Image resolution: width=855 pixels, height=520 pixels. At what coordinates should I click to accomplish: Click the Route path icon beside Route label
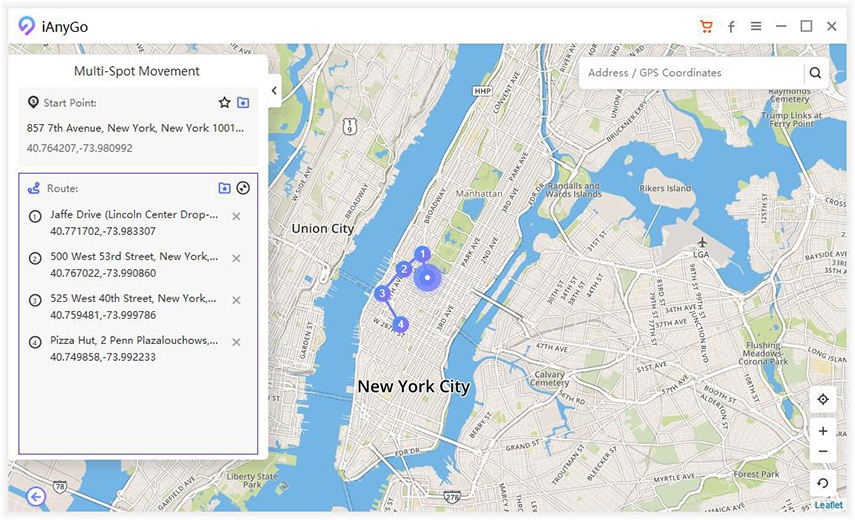point(34,188)
